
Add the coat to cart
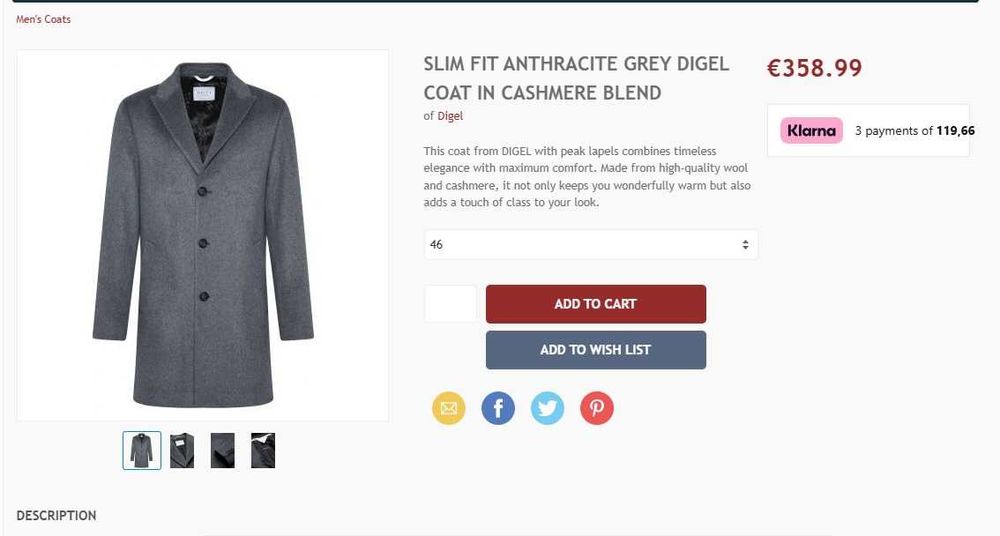(596, 304)
